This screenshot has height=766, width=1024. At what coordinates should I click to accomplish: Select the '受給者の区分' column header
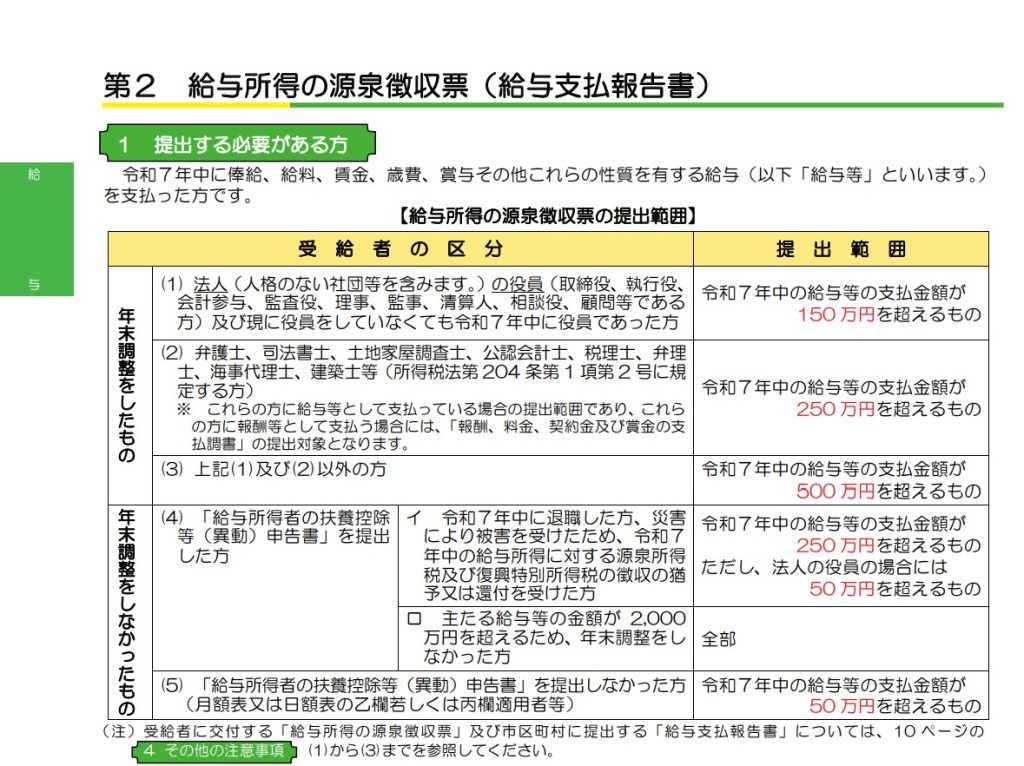coord(400,249)
